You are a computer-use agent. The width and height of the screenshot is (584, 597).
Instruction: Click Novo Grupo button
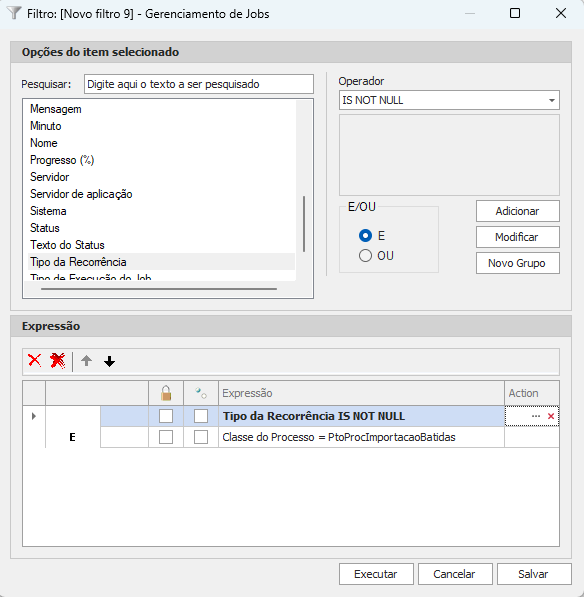(518, 263)
